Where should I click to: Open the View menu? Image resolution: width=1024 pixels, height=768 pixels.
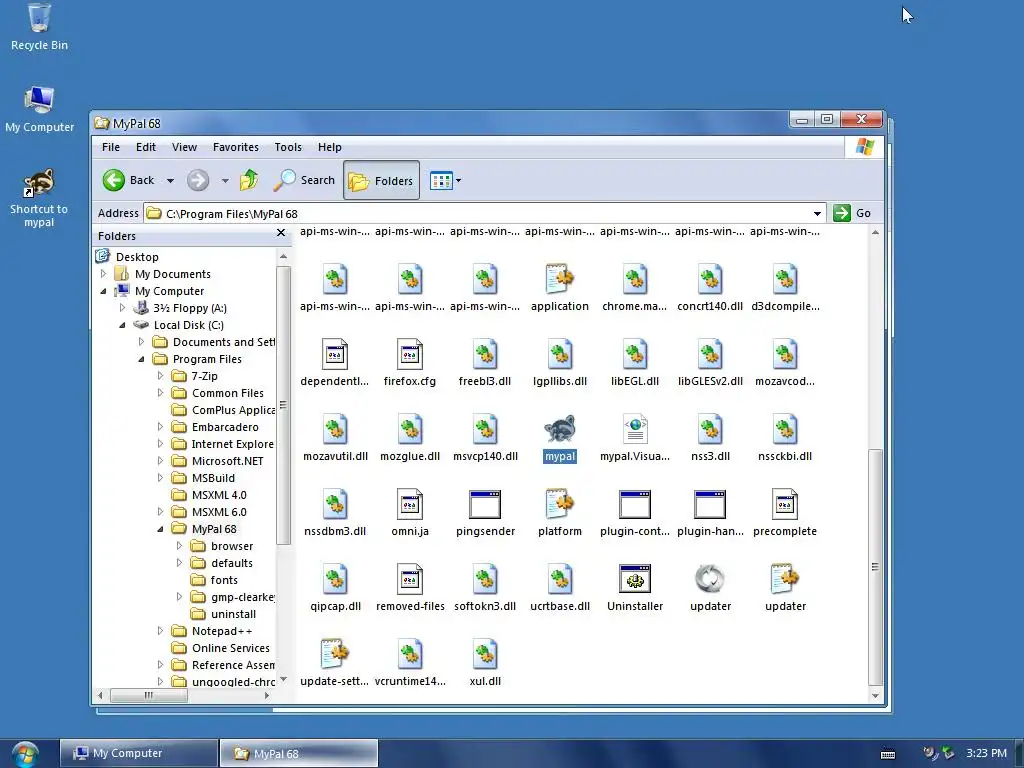point(184,147)
